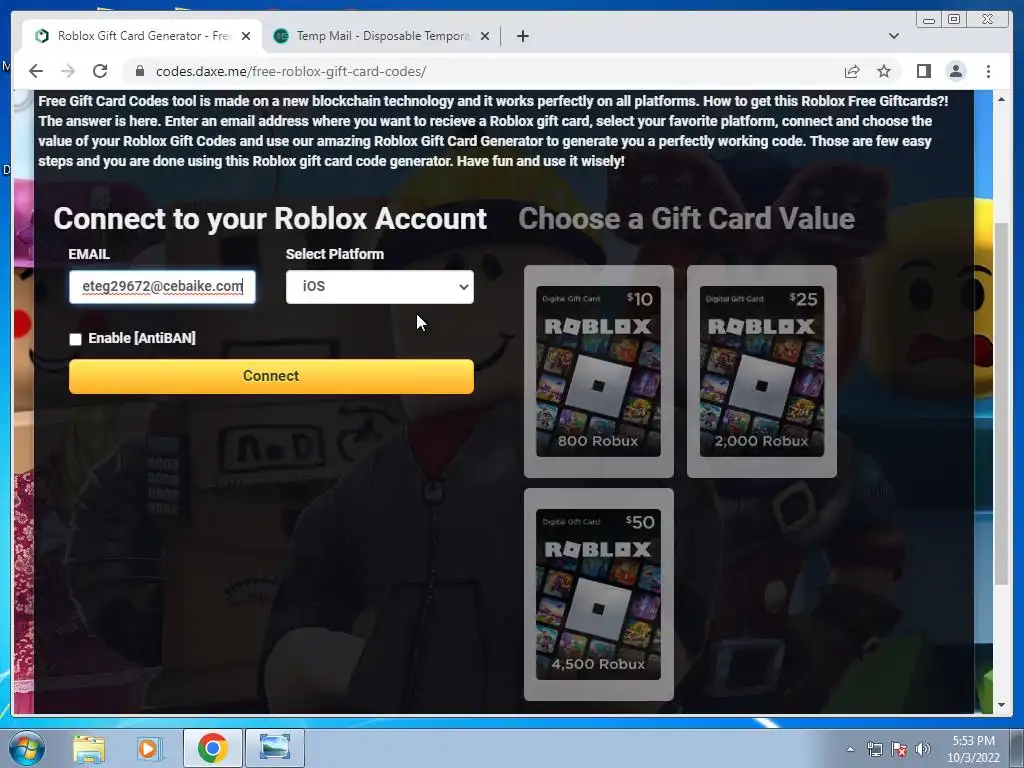Click the browser forward arrow
Viewport: 1024px width, 768px height.
(x=68, y=71)
